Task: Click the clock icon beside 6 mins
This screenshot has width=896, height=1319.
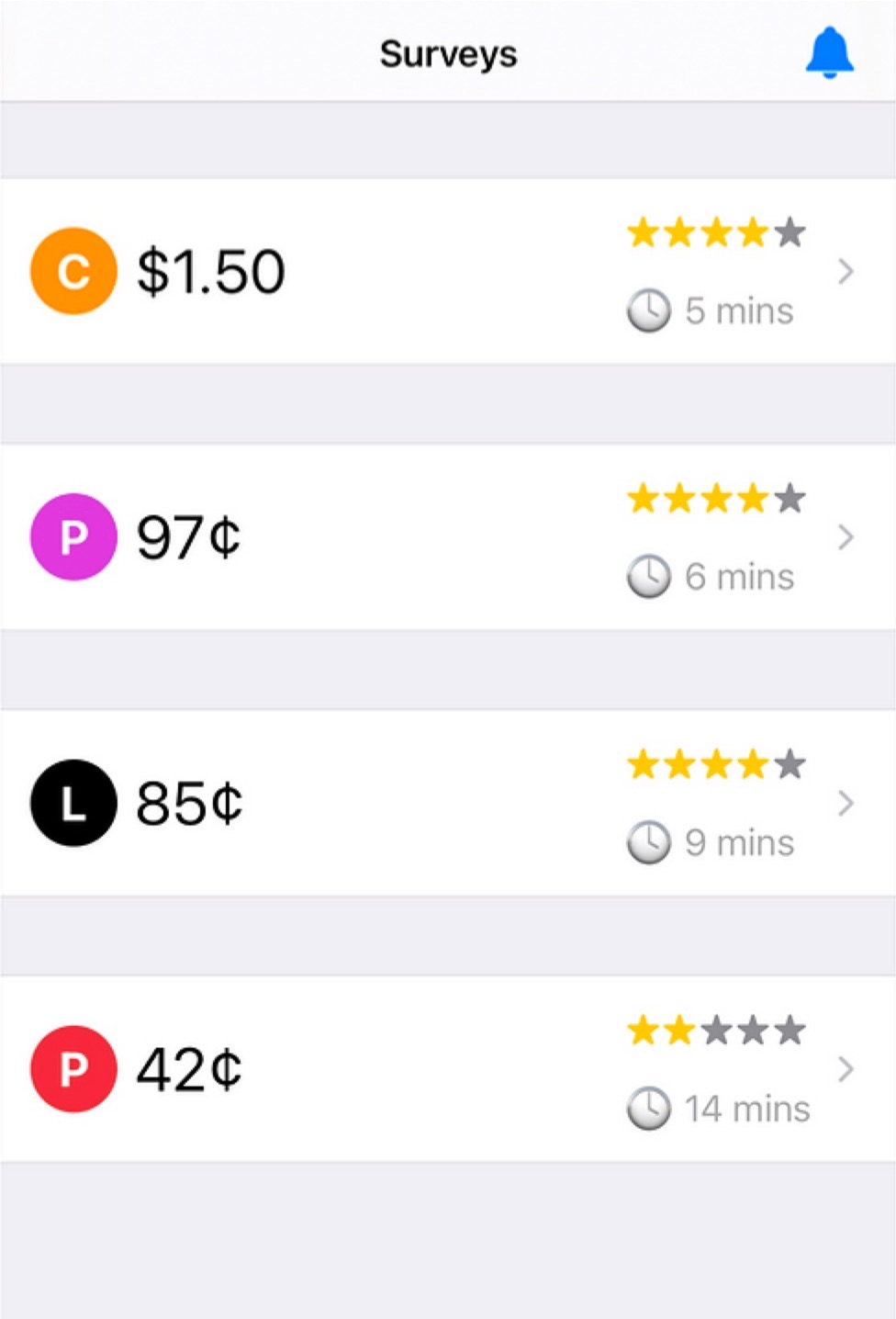Action: (x=649, y=577)
